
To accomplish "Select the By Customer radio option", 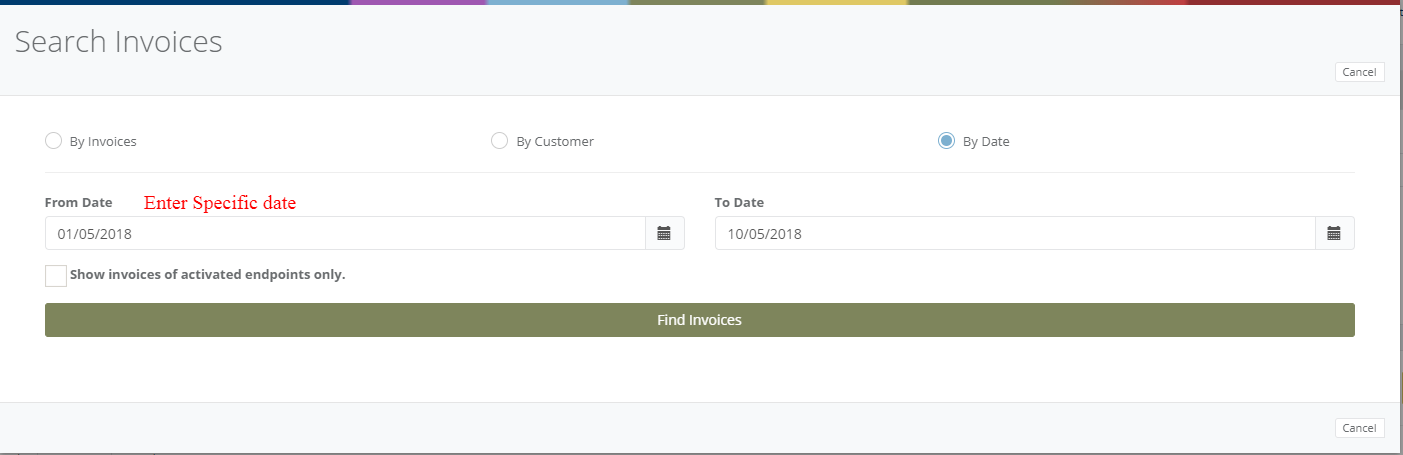I will 499,141.
